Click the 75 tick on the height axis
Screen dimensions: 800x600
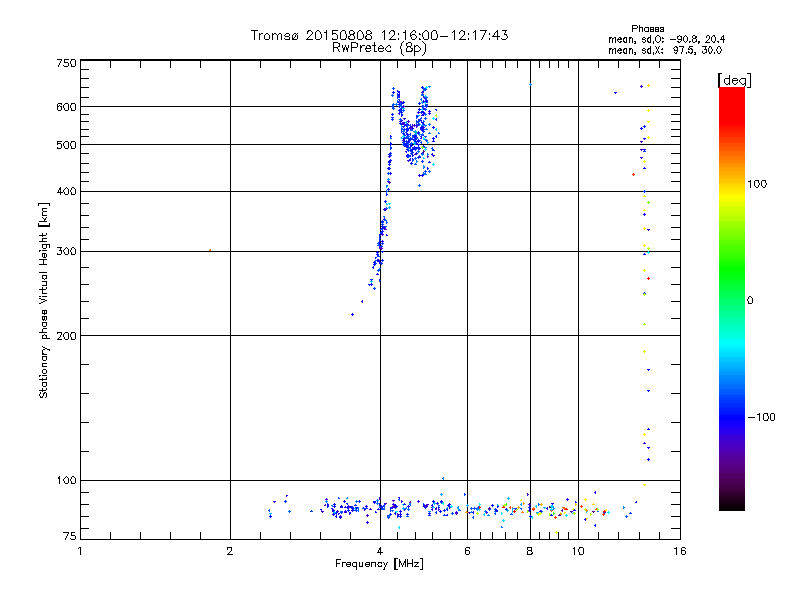point(70,536)
